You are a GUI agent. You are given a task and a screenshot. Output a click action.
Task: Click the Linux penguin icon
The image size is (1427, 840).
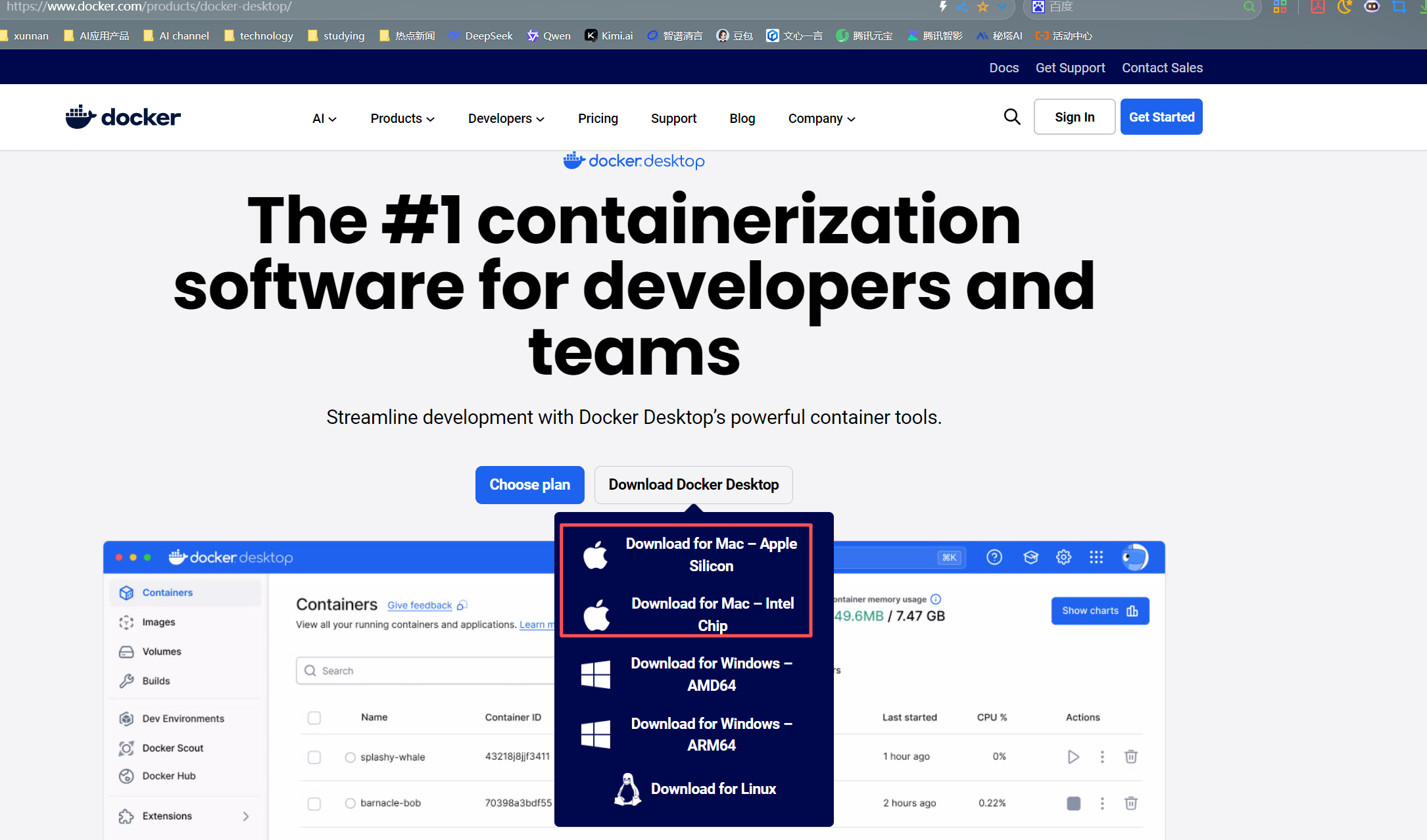(627, 789)
